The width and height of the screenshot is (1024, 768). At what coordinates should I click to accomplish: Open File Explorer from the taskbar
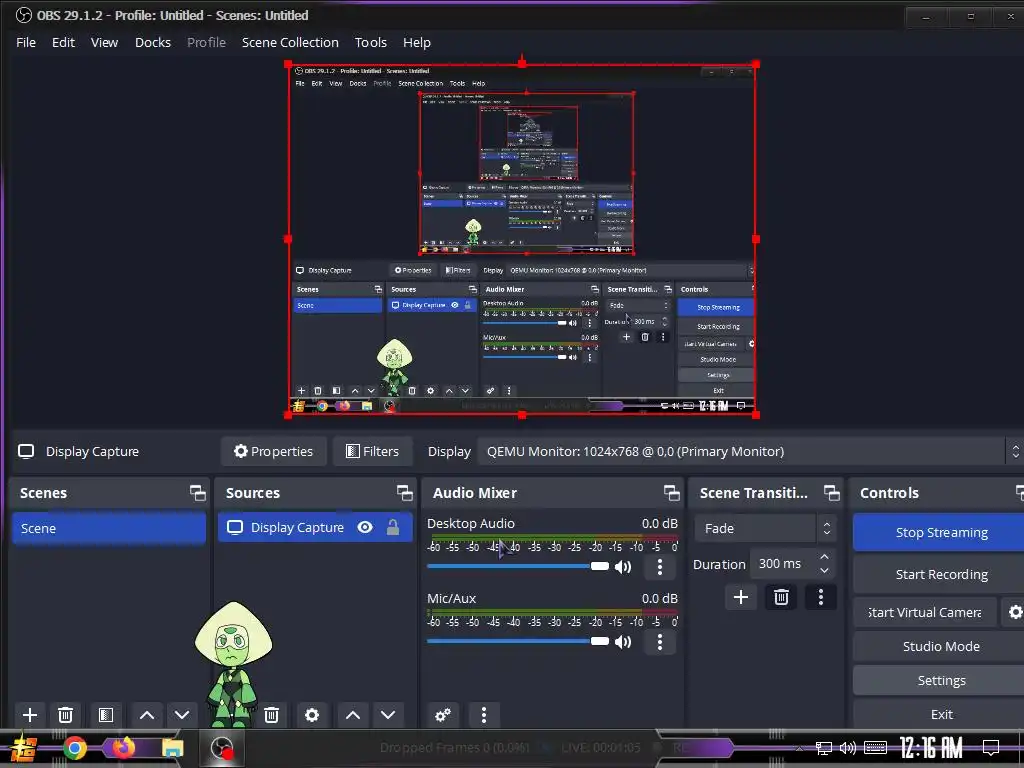[x=172, y=748]
